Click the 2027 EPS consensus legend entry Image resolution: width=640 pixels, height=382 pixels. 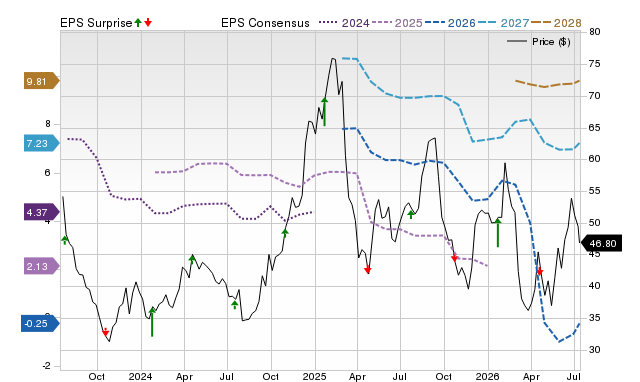point(503,23)
